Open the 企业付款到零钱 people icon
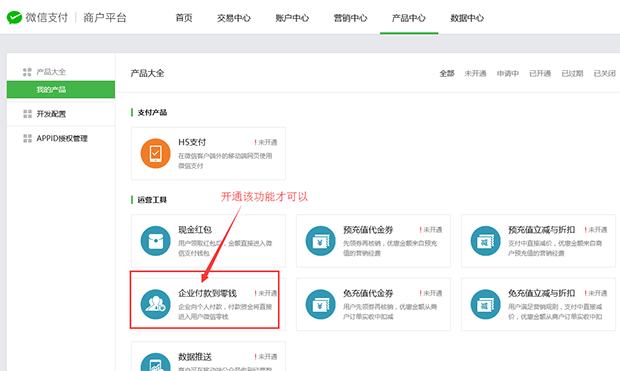The width and height of the screenshot is (620, 371). click(155, 304)
